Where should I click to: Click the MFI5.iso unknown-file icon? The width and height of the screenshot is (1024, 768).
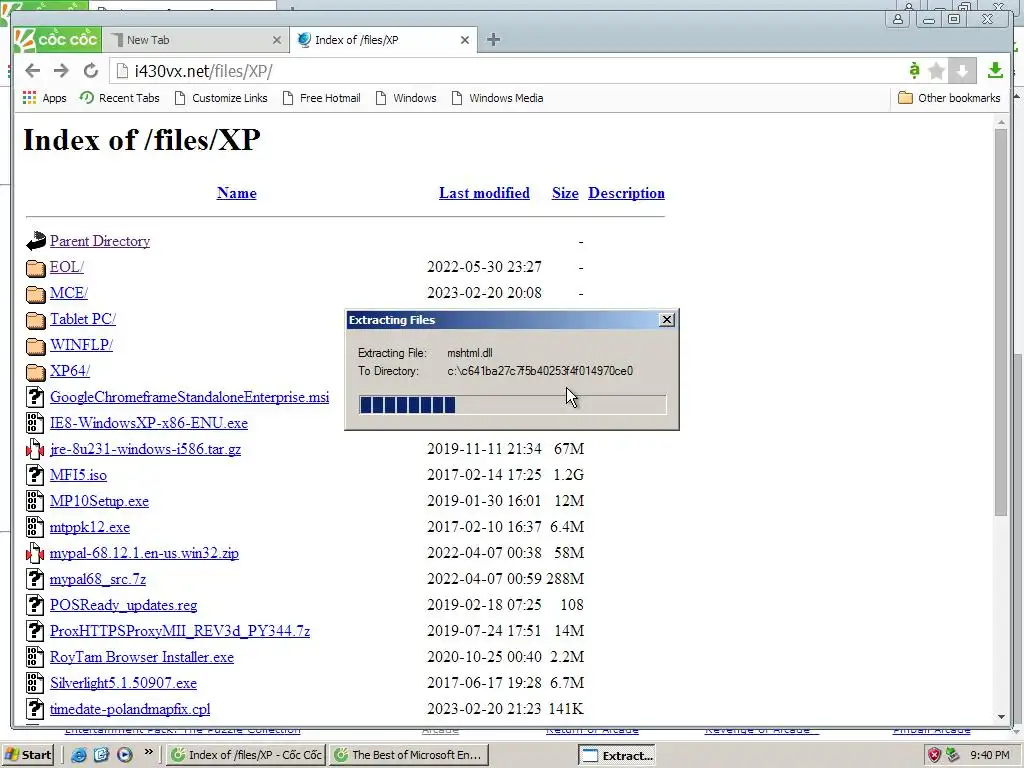pos(35,475)
